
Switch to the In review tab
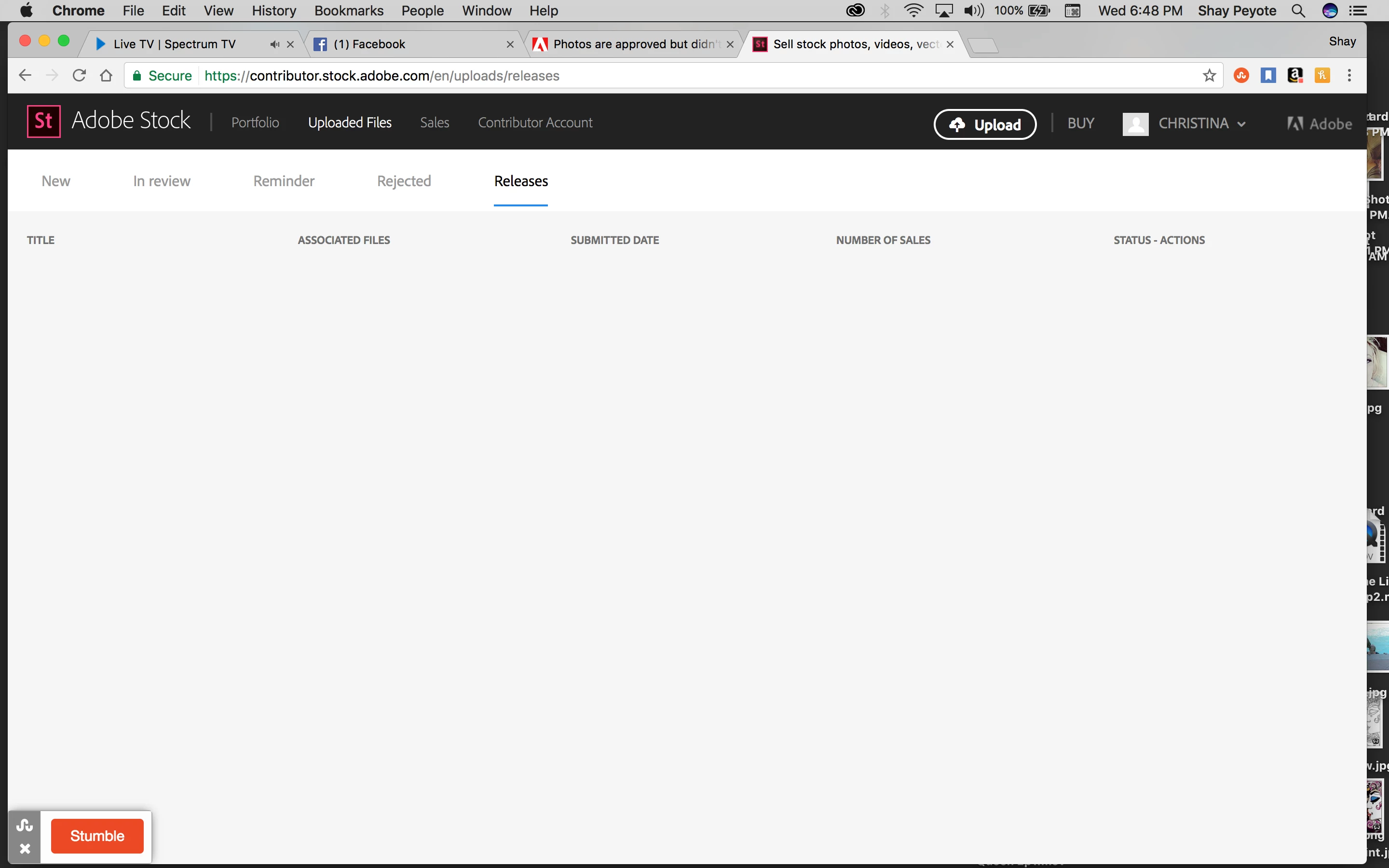point(161,181)
